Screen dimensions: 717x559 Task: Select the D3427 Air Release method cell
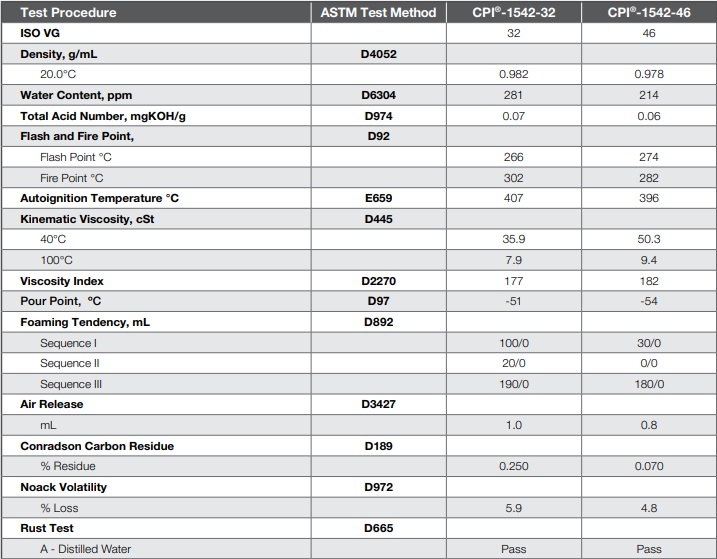[379, 404]
